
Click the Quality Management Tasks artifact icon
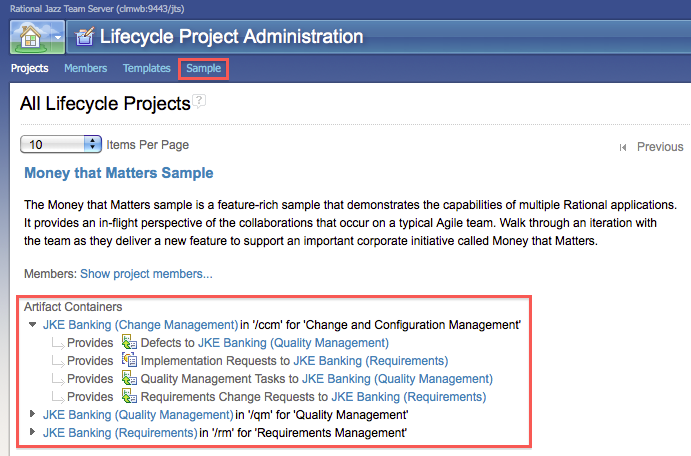coord(128,379)
